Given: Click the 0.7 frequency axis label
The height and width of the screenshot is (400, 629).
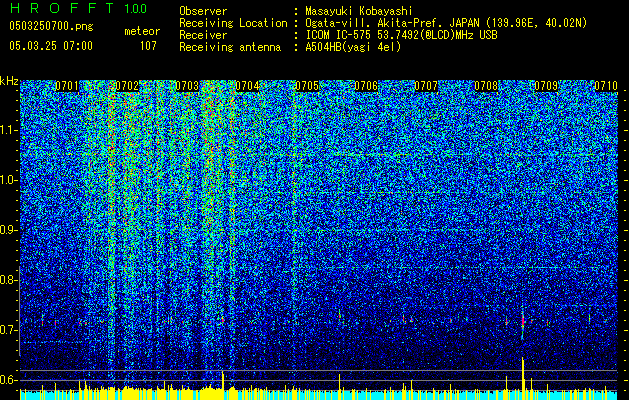Looking at the screenshot, I should 8,330.
